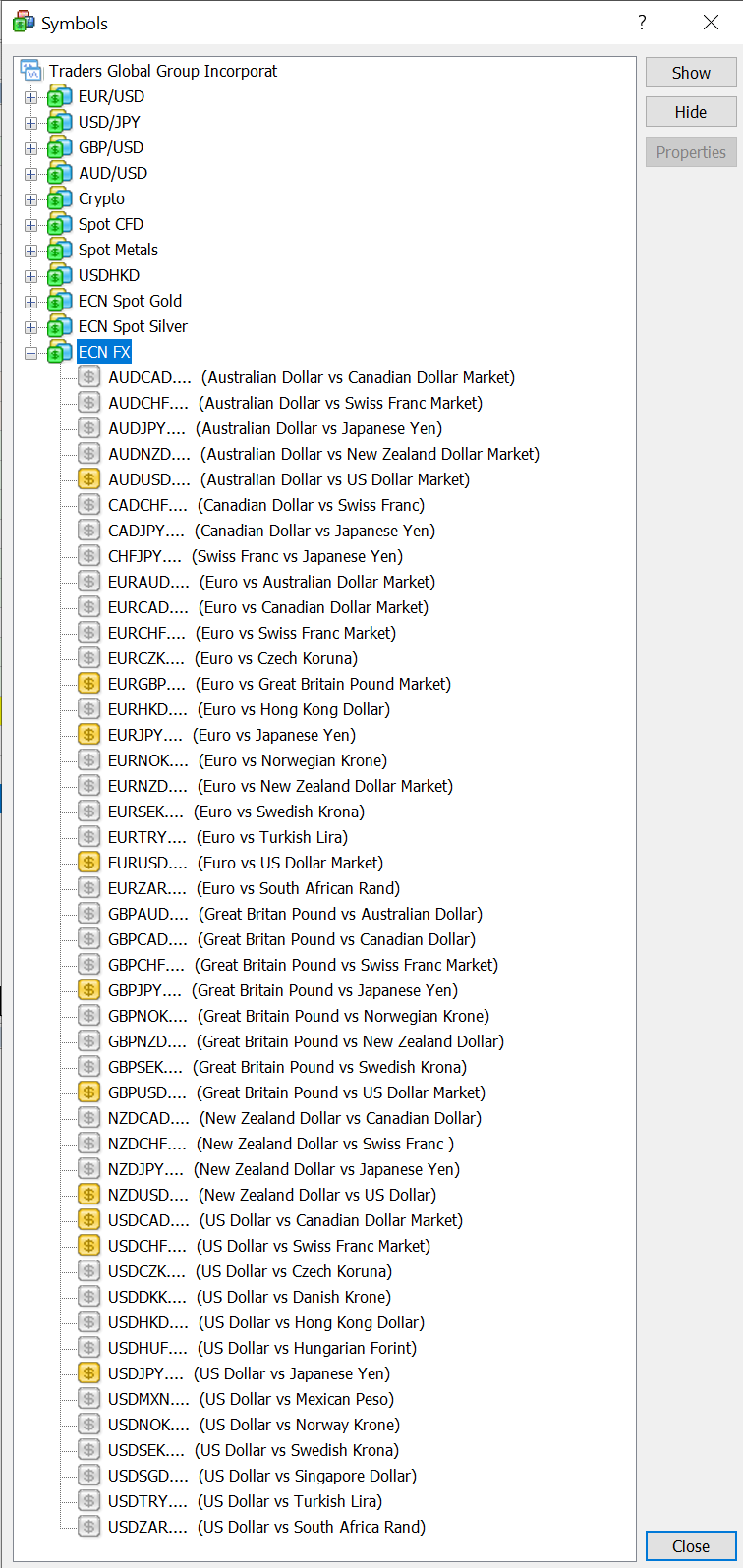
Task: Click the gray dollar icon beside EURTRY
Action: click(x=89, y=837)
